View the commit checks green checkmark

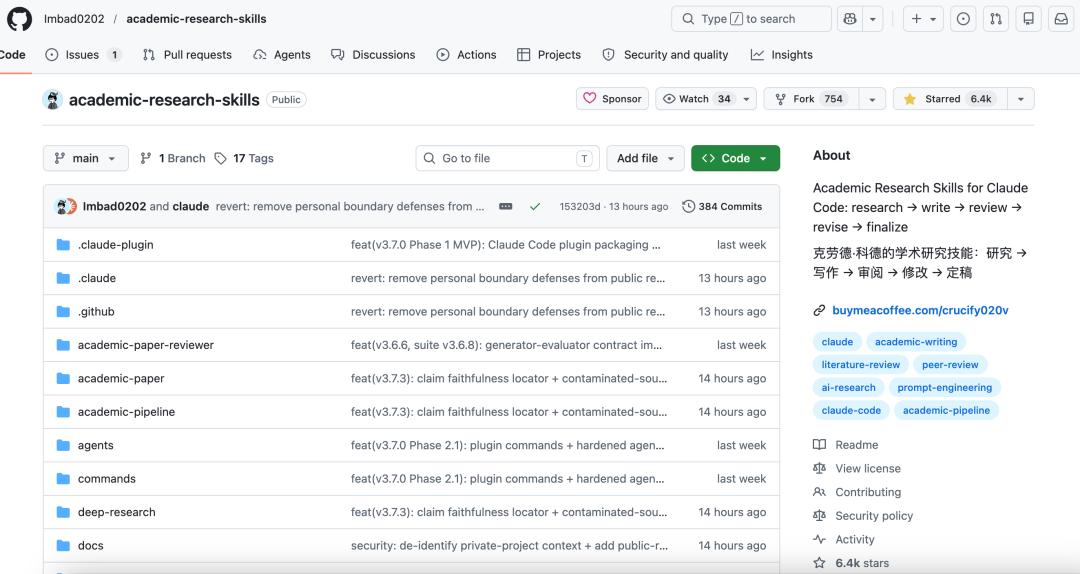pyautogui.click(x=534, y=206)
